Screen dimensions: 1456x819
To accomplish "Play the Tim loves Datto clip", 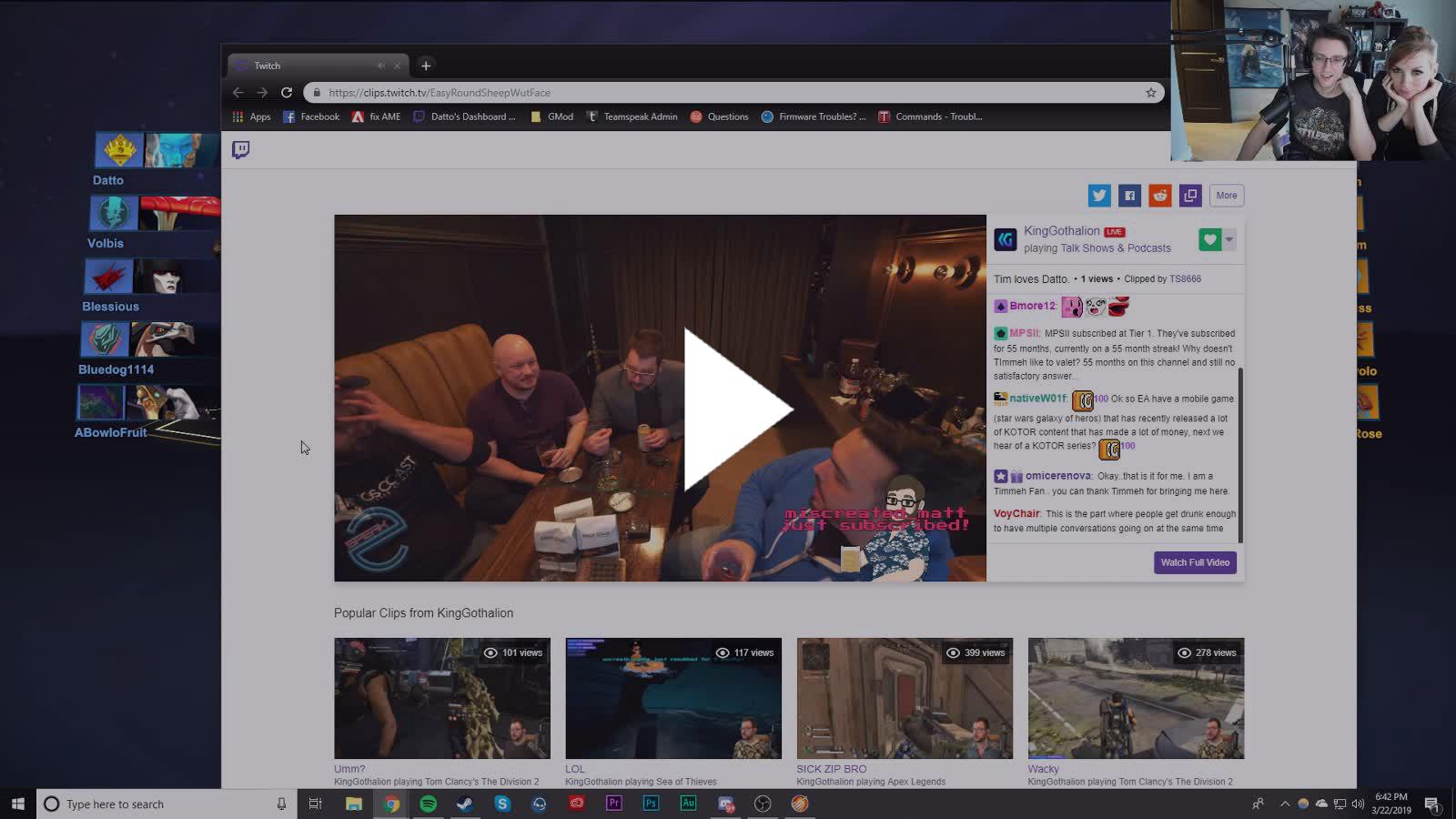I will pos(737,409).
